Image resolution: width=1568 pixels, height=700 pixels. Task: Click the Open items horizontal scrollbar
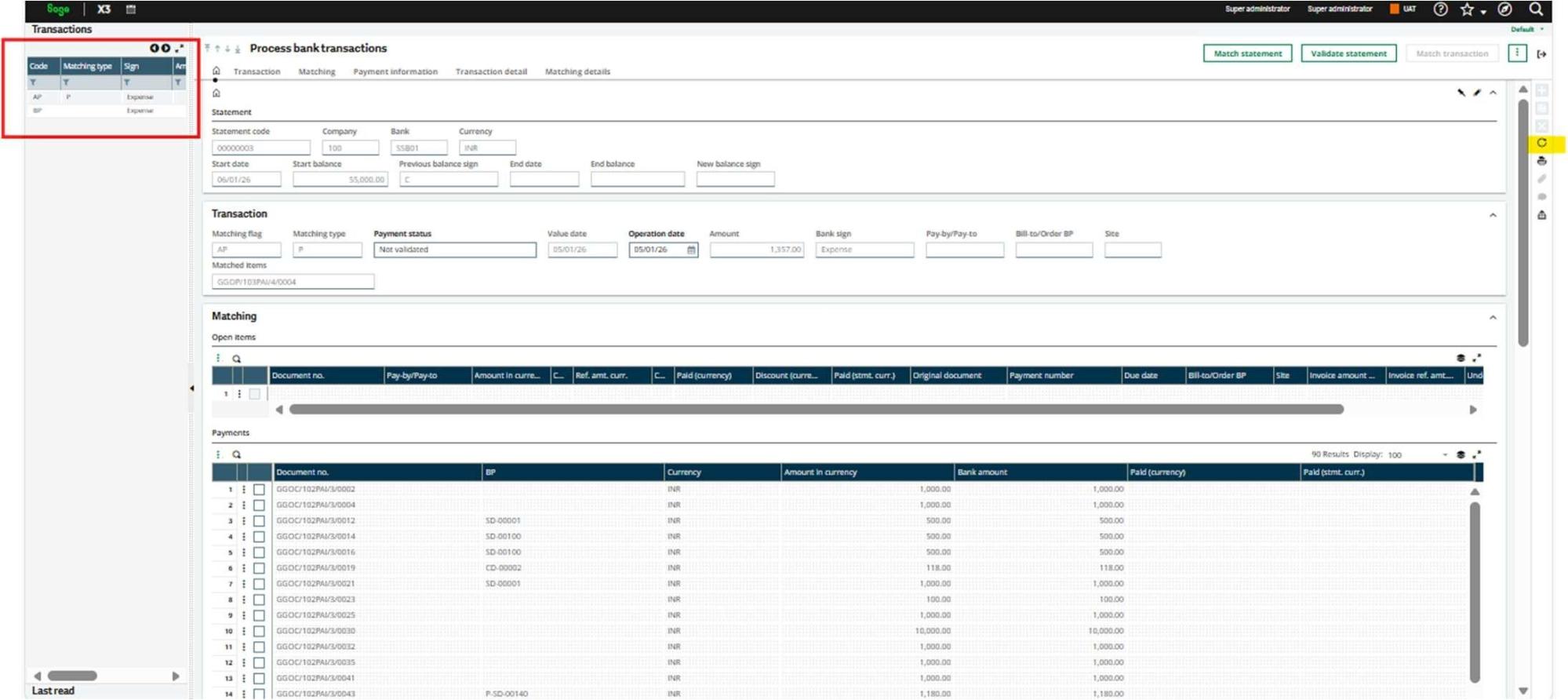point(816,410)
